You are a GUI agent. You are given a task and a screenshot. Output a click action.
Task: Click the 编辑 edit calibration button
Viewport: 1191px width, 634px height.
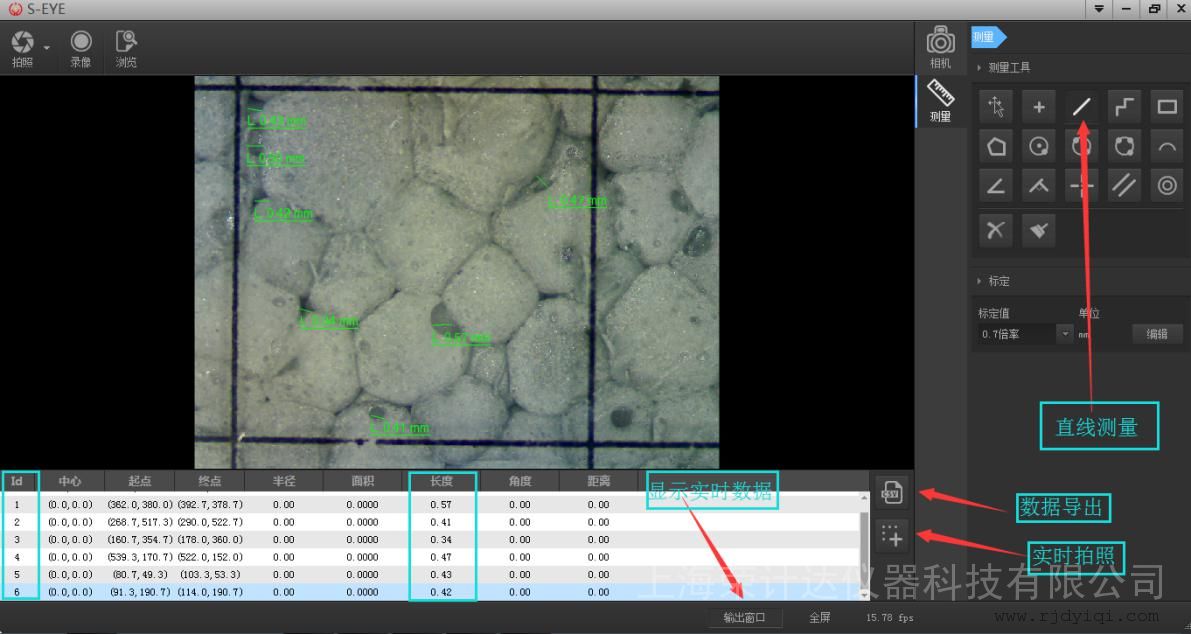1156,334
